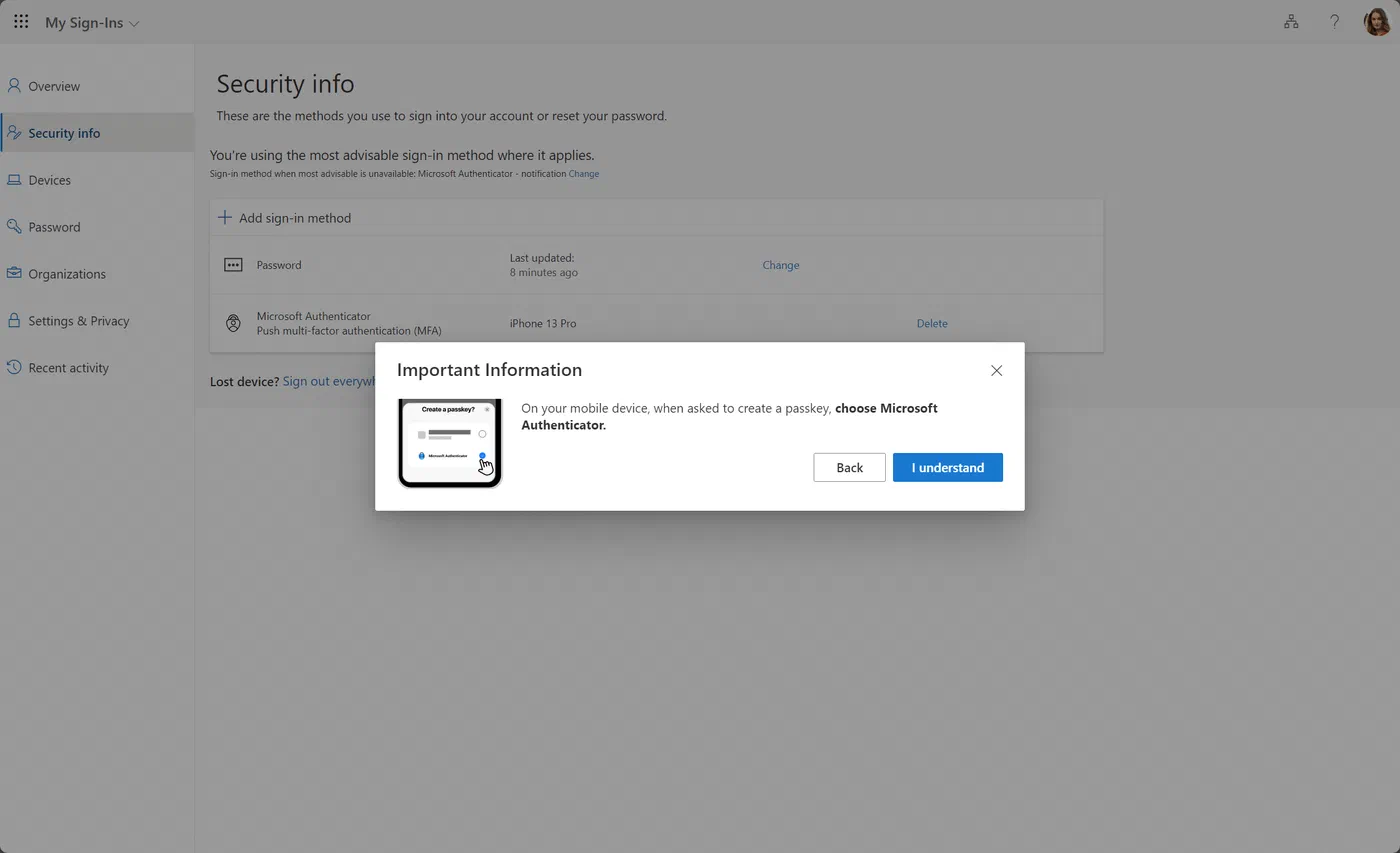Click the Important Information dialog title
This screenshot has width=1400, height=853.
[x=489, y=370]
